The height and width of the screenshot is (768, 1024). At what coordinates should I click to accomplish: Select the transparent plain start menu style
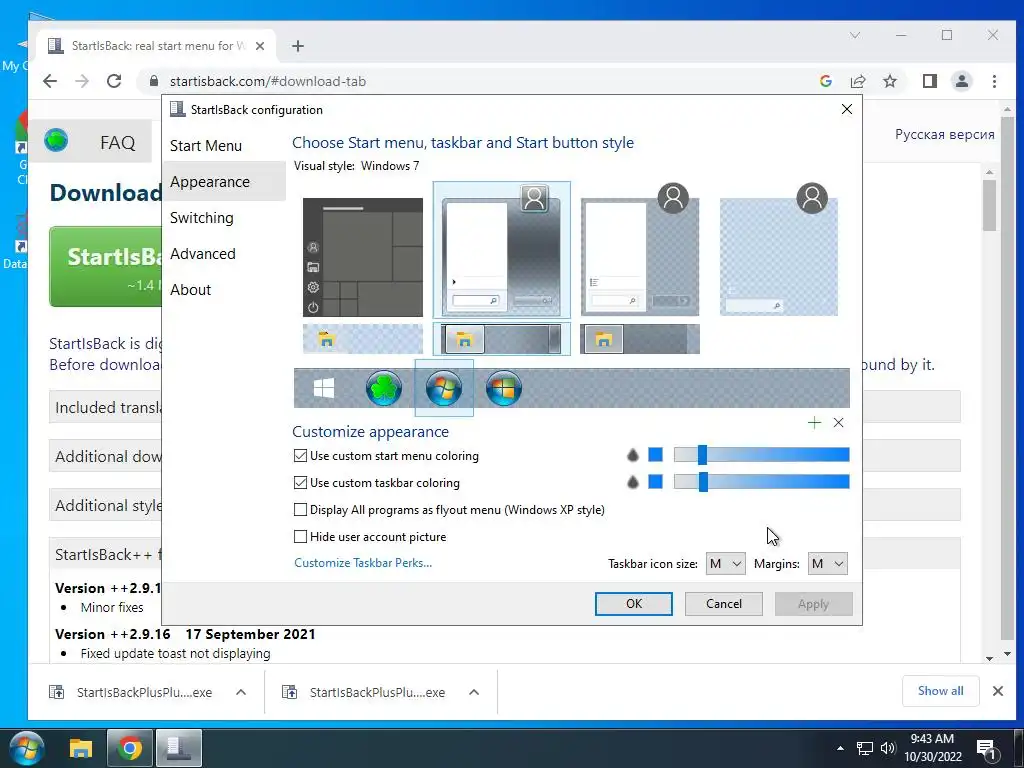[778, 250]
